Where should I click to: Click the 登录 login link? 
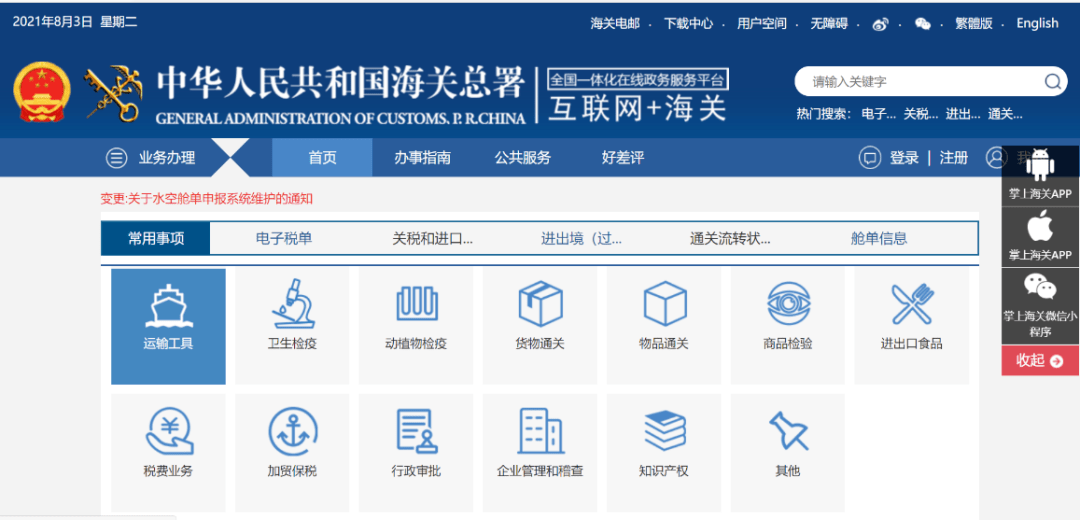[x=904, y=158]
